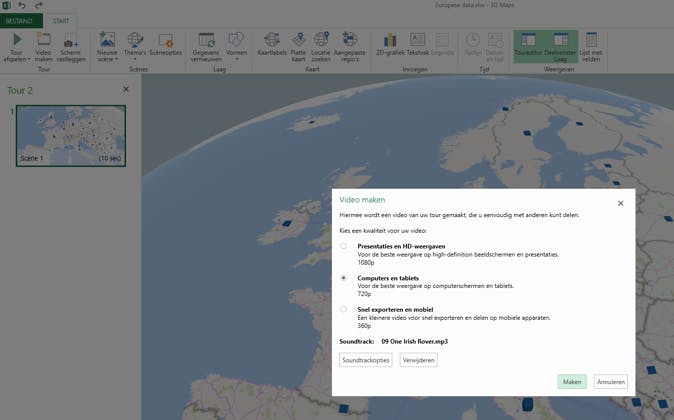Expand the Nieuwe scène dropdown arrow
This screenshot has width=674, height=420.
[116, 59]
